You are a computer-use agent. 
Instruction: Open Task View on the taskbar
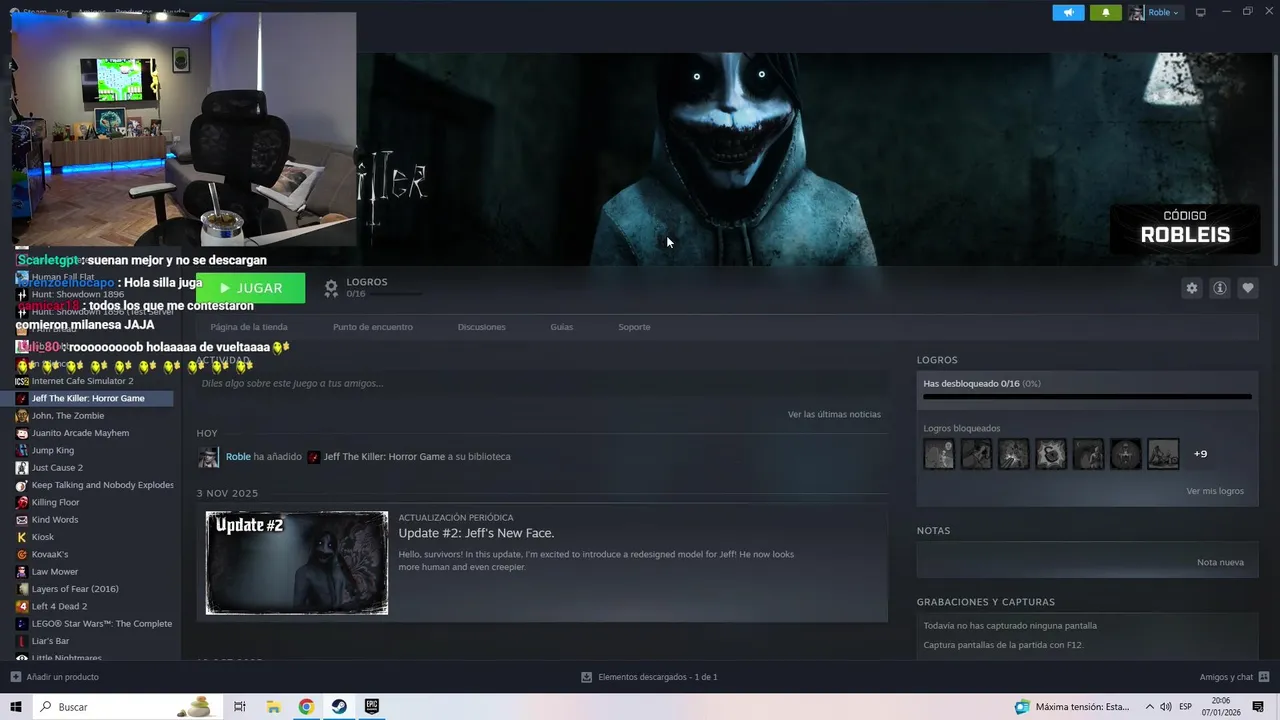240,707
